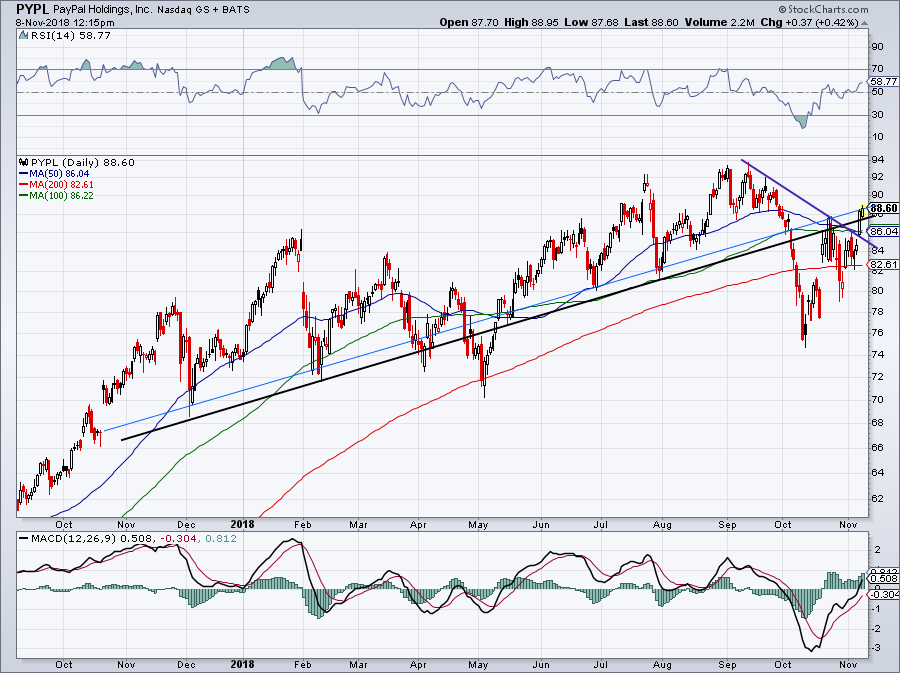
Task: Click Feb on the price panel date axis
Action: tap(302, 524)
